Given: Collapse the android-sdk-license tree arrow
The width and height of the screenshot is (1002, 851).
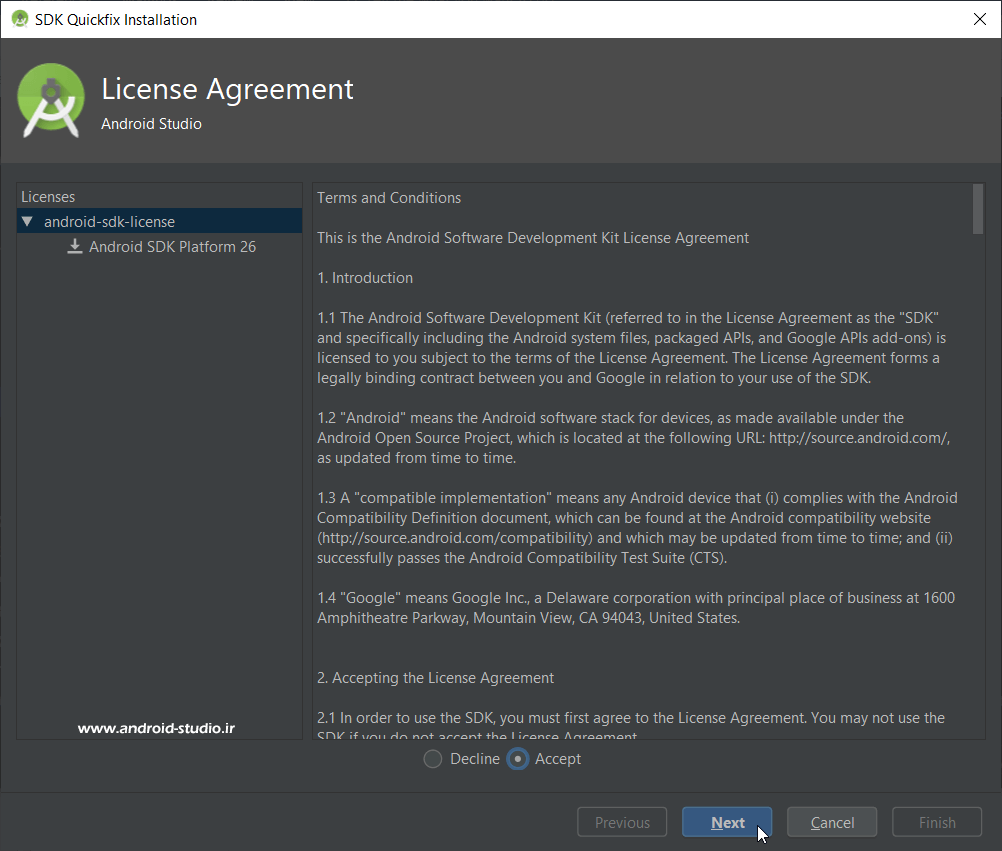Looking at the screenshot, I should pyautogui.click(x=27, y=222).
